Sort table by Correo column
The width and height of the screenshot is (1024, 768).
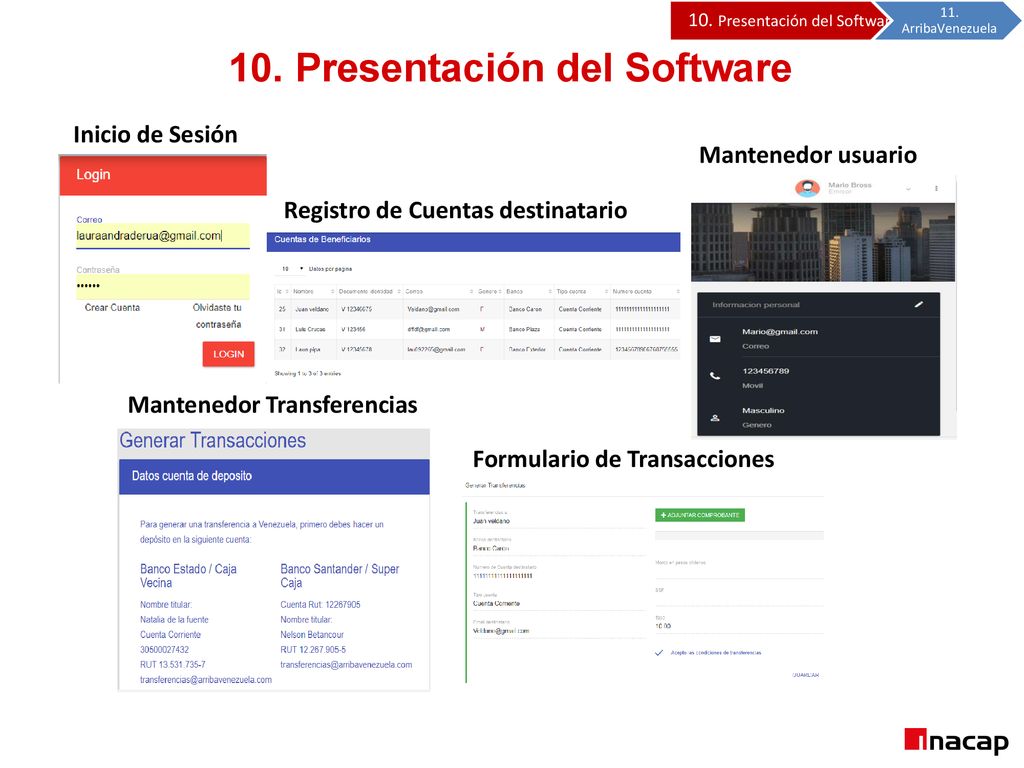[x=439, y=291]
